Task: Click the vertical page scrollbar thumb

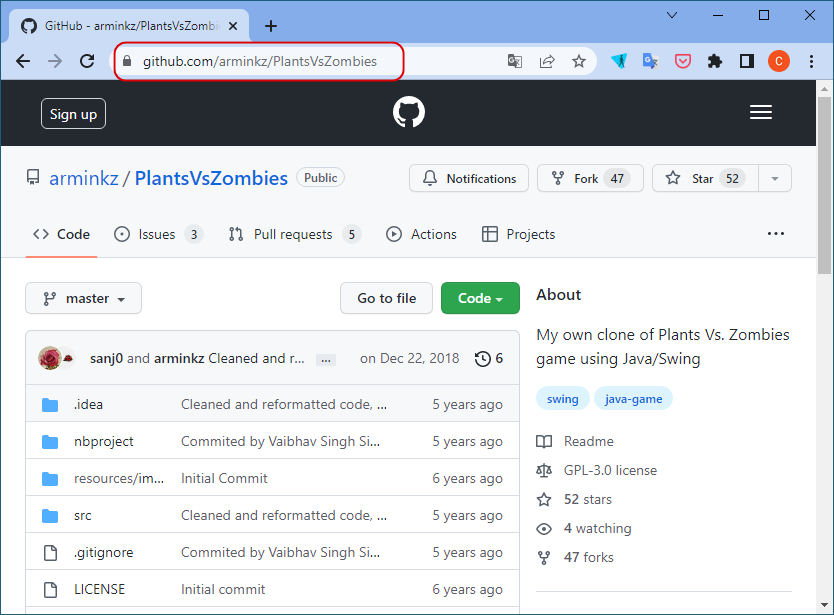Action: click(x=824, y=185)
